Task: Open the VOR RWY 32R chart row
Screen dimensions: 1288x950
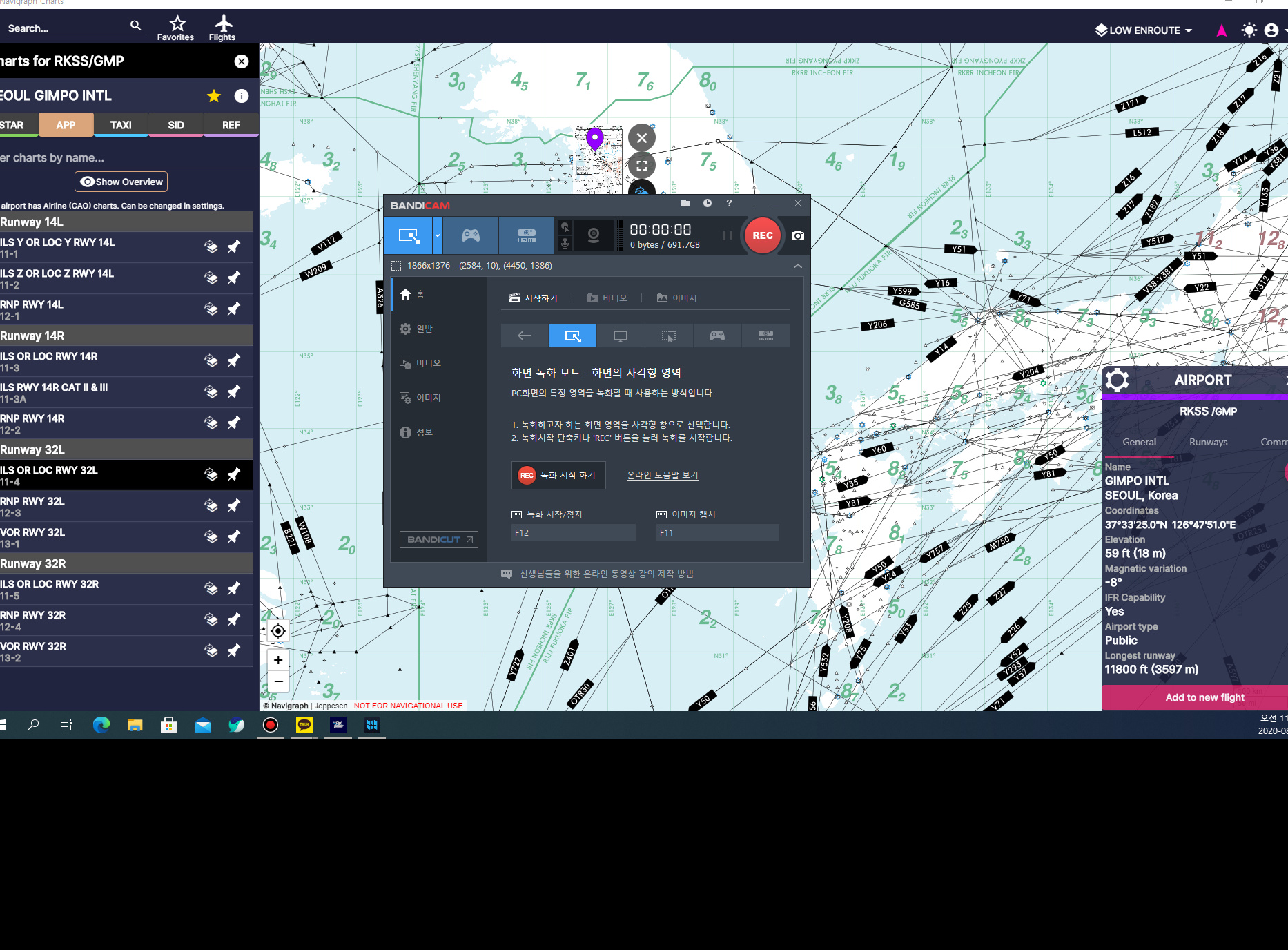Action: [x=126, y=651]
